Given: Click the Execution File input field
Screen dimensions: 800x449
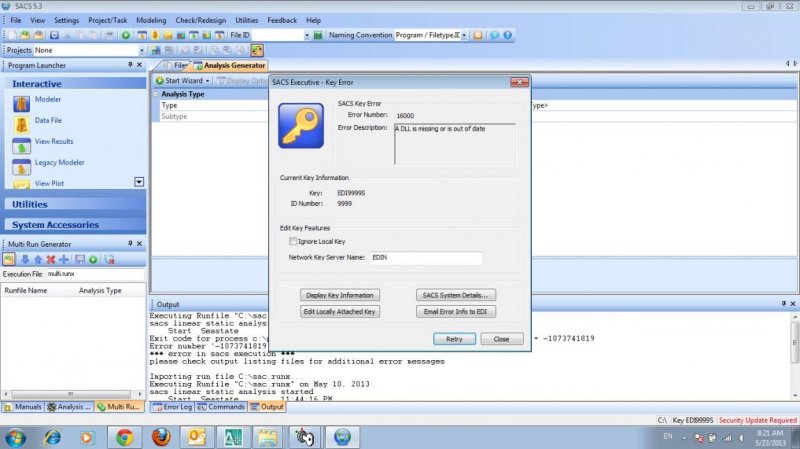Looking at the screenshot, I should coord(95,274).
